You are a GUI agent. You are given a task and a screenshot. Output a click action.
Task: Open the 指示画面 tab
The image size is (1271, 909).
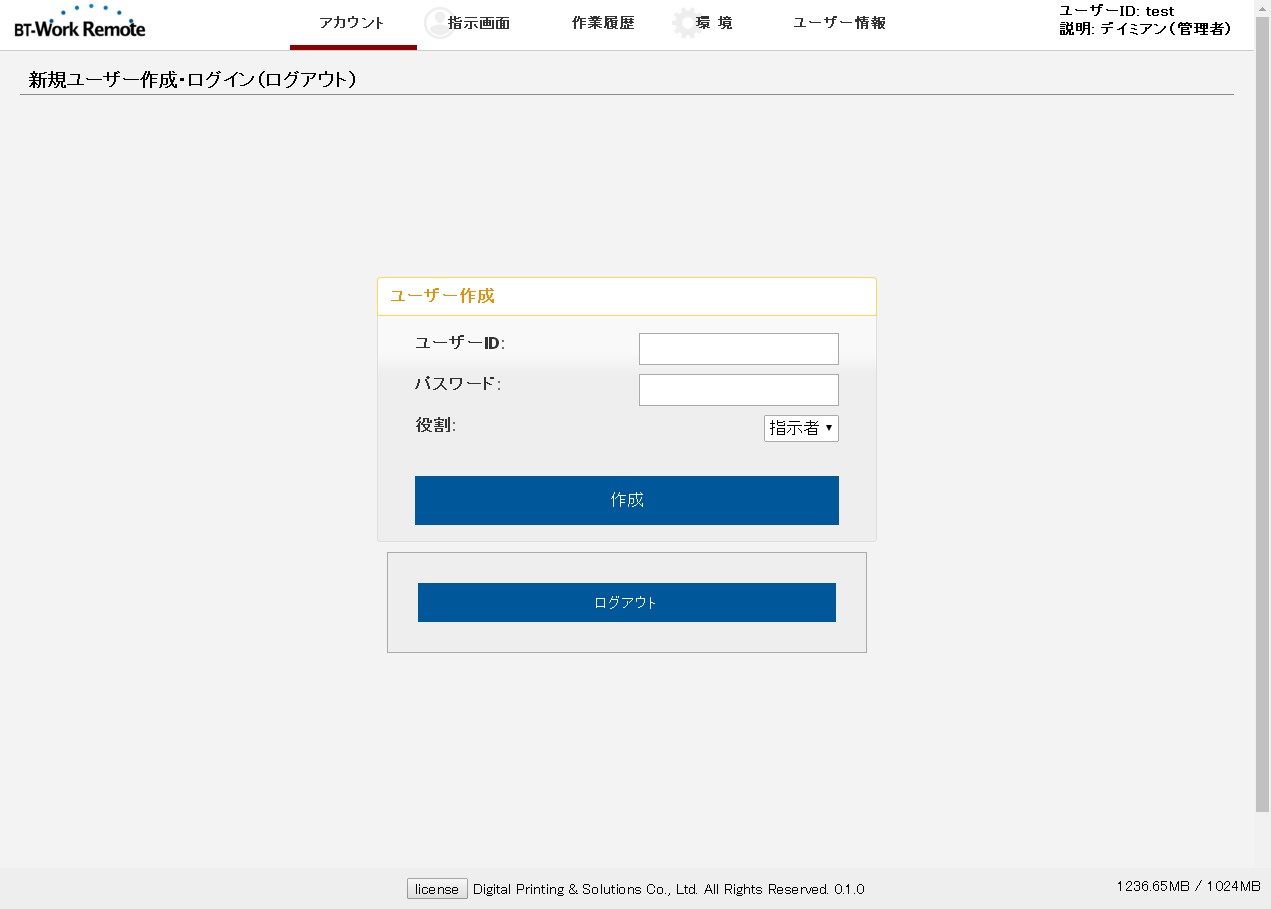[480, 23]
